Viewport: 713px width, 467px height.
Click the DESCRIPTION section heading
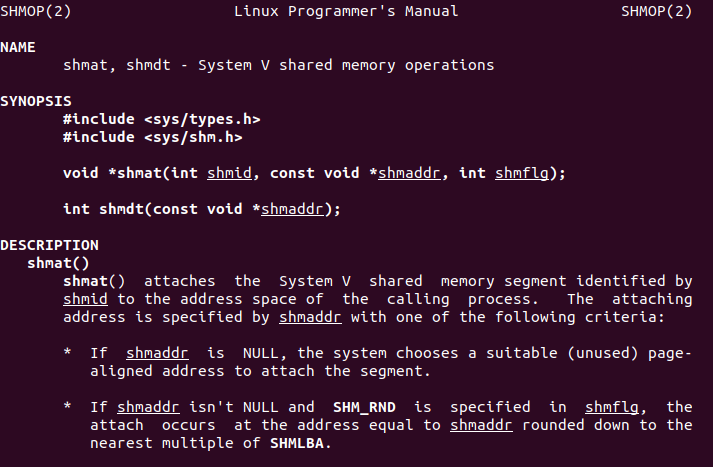pos(49,245)
